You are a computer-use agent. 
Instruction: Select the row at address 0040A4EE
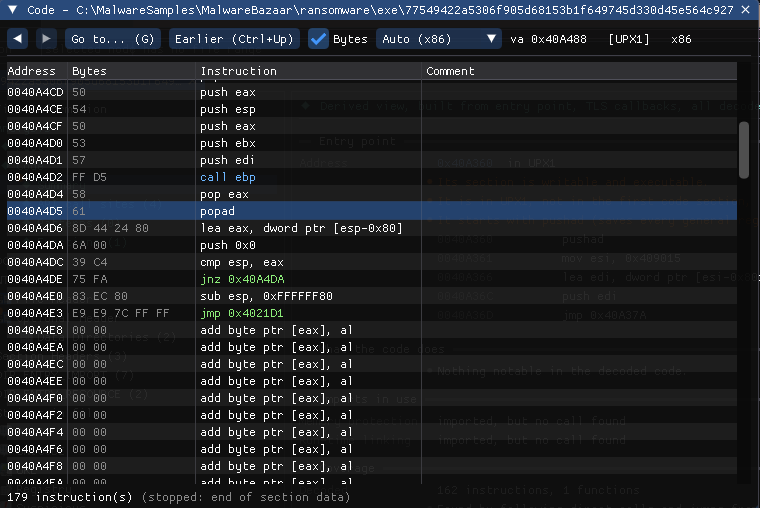372,381
